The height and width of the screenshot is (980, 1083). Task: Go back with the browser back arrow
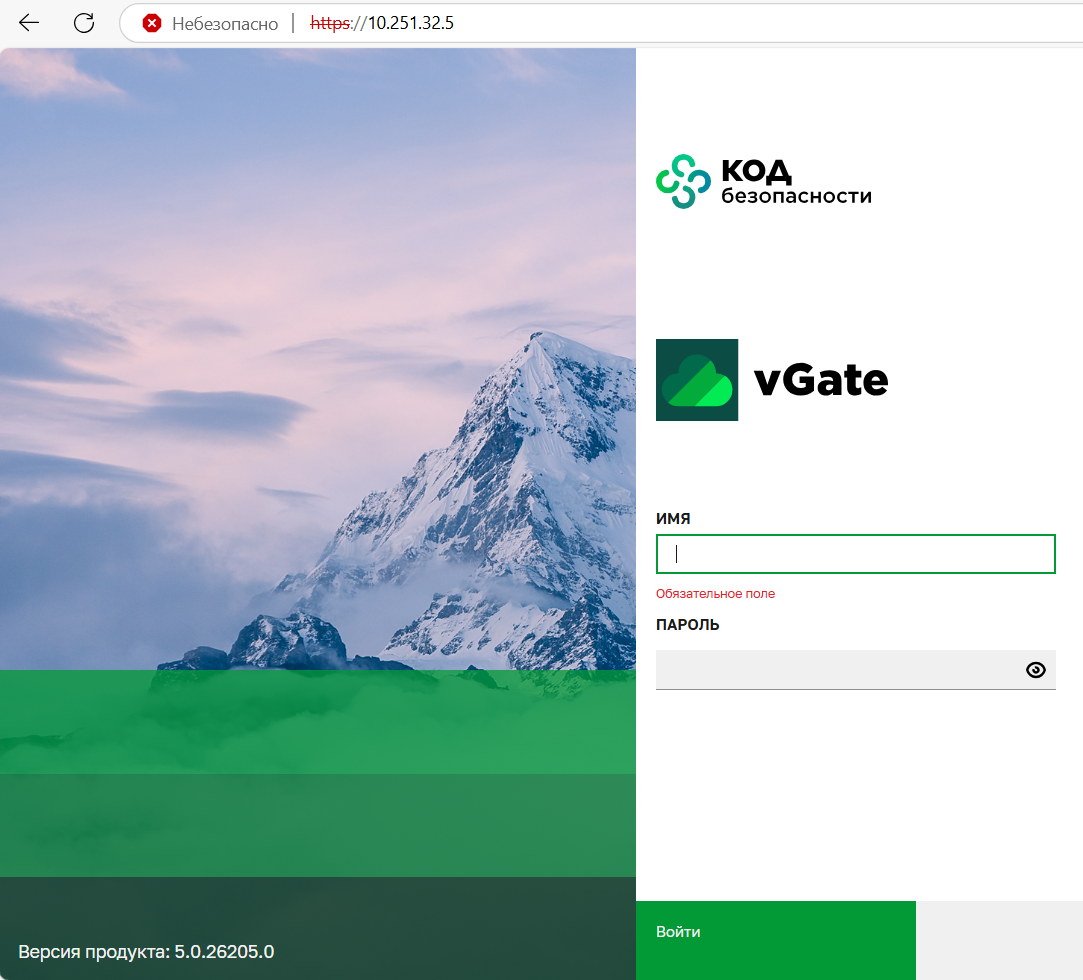click(29, 23)
